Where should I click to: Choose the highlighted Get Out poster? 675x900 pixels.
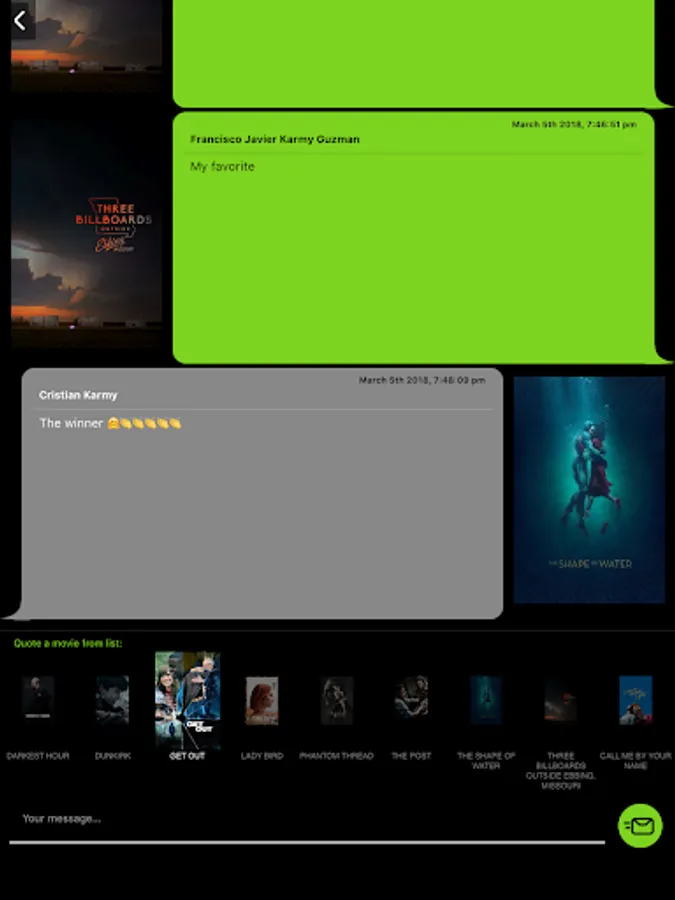[188, 700]
